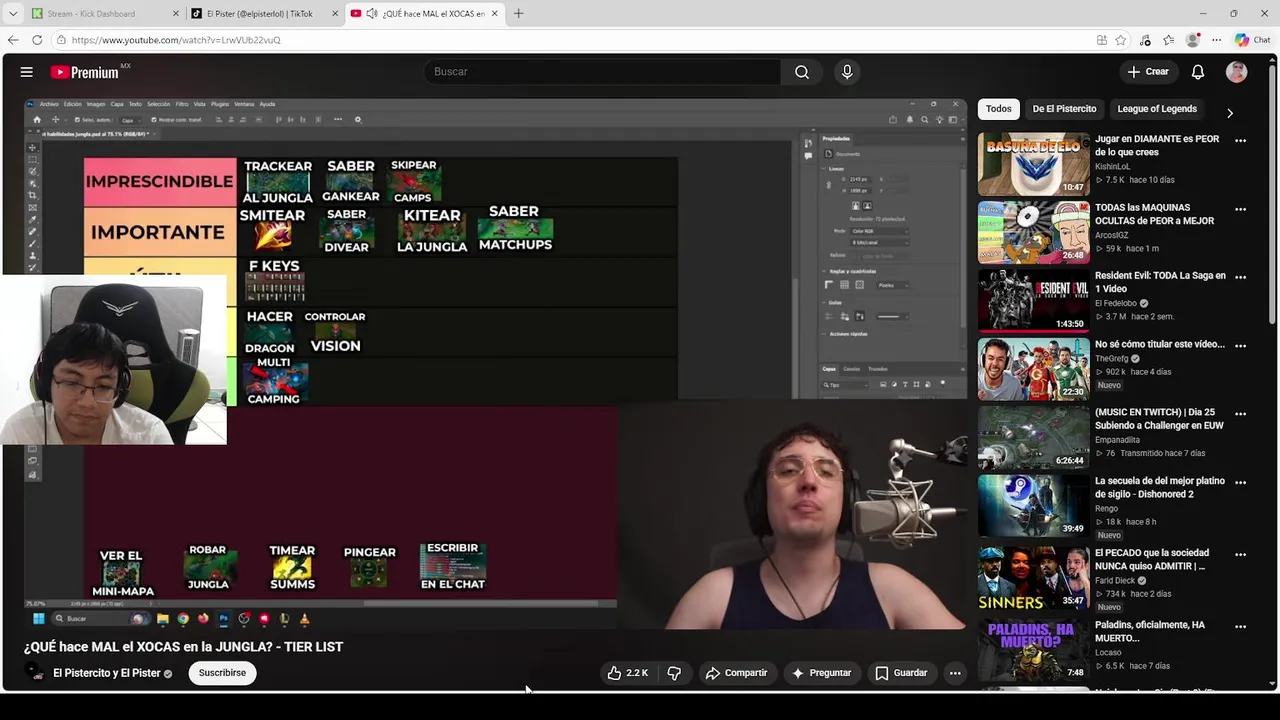Open Resident Evil TODA La Saga thumbnail
Viewport: 1280px width, 720px height.
(x=1033, y=300)
